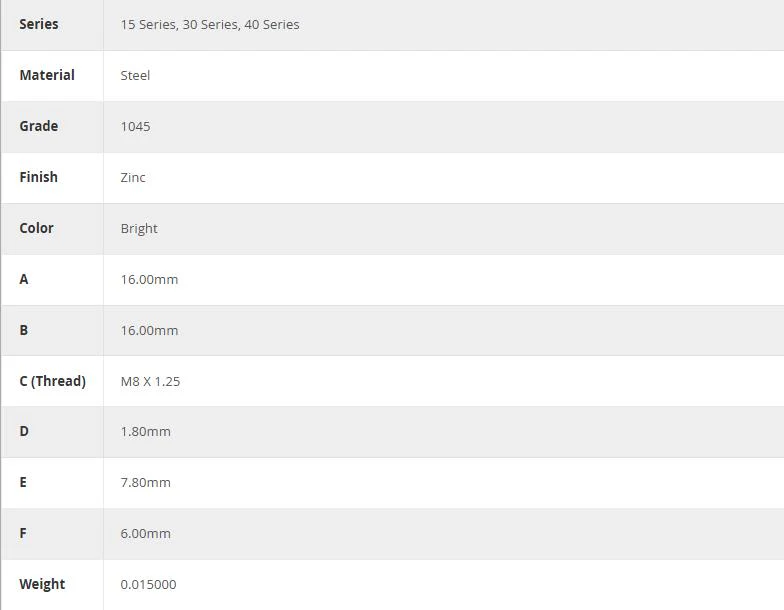Select the M8 X 1.25 thread value
Image resolution: width=784 pixels, height=610 pixels.
[x=150, y=382]
